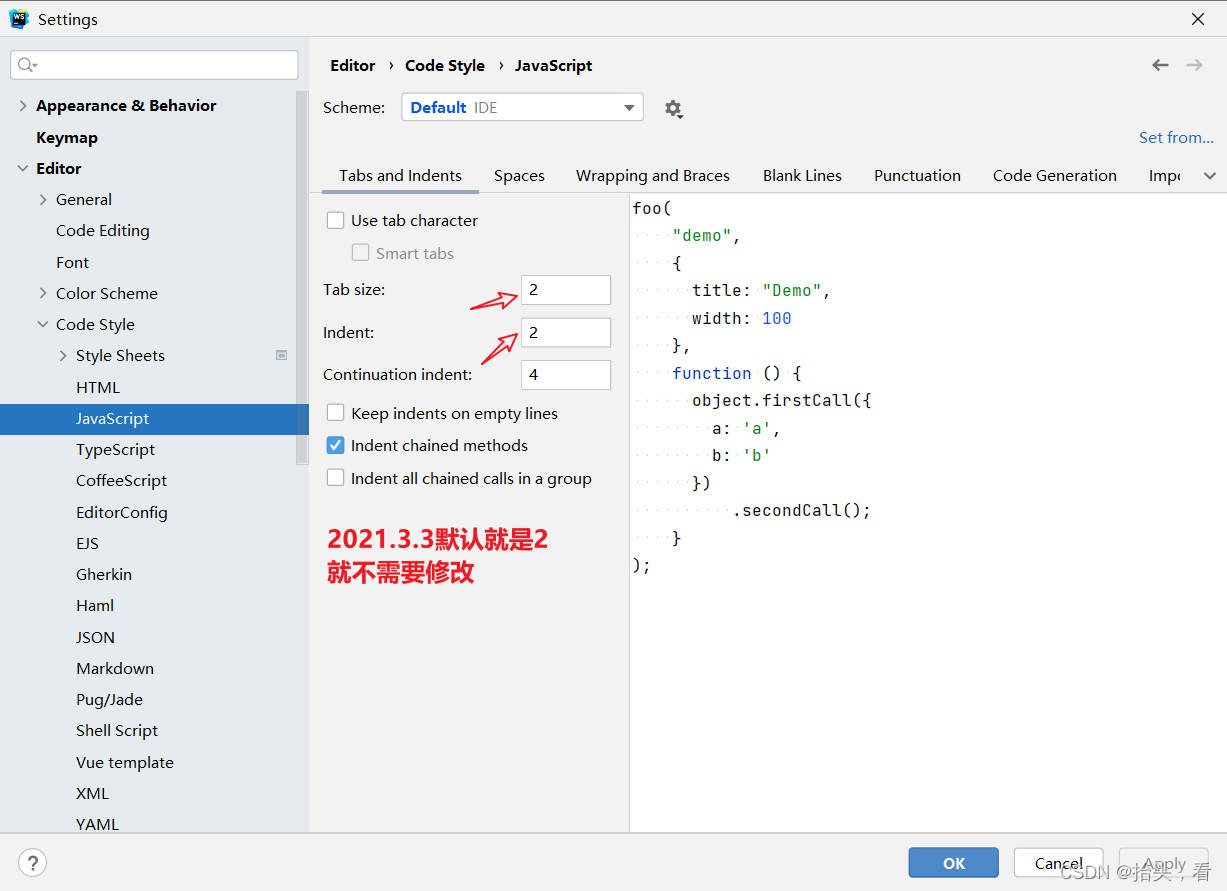Switch to Wrapping and Braces tab

point(653,175)
